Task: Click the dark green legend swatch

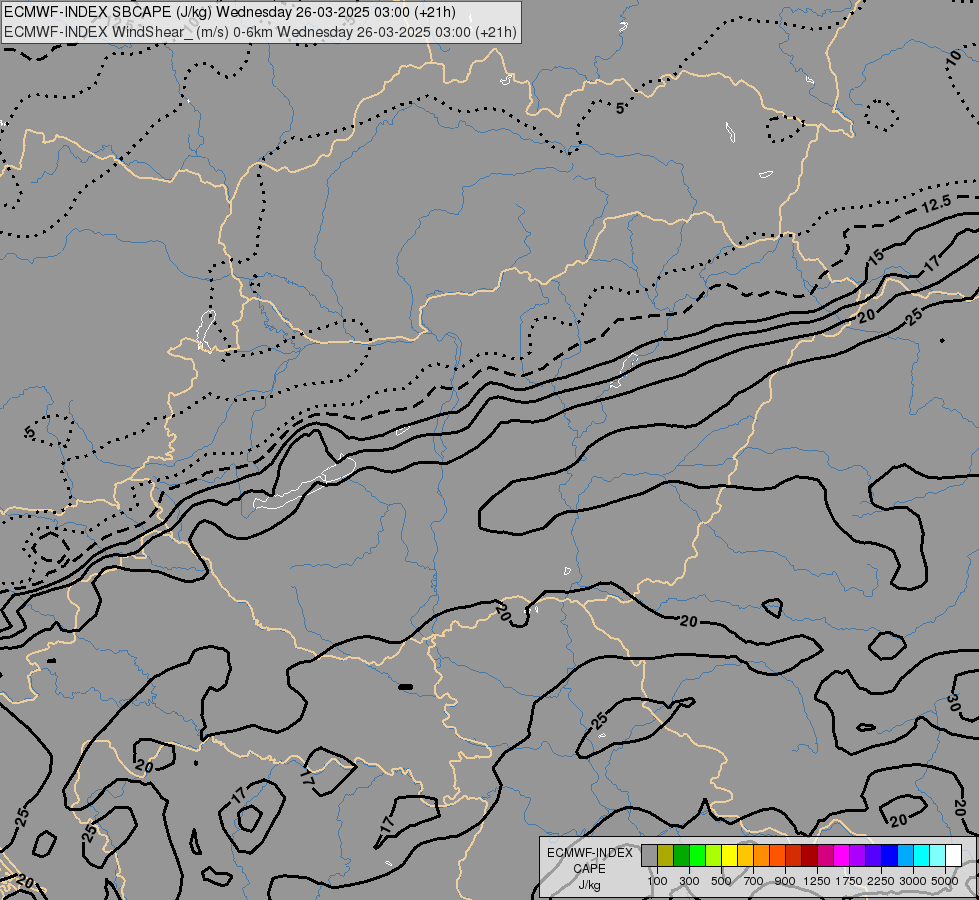Action: click(681, 856)
